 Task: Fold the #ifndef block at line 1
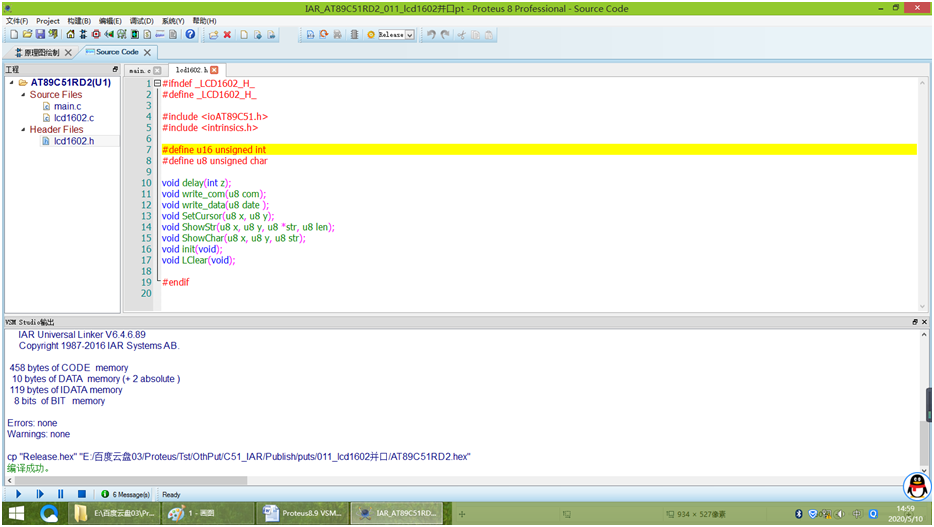click(x=157, y=83)
